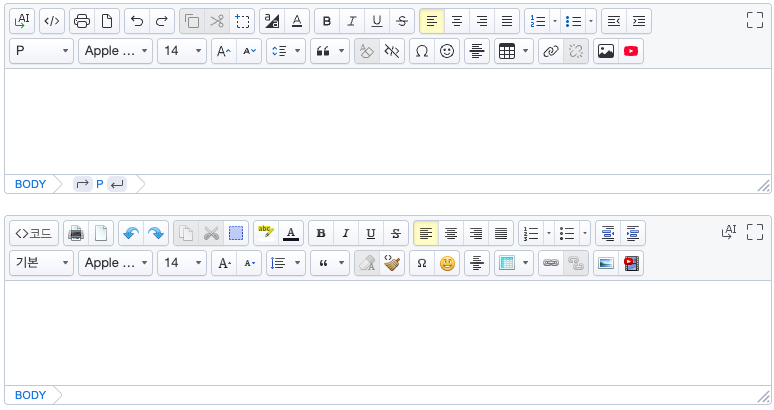Open the '기본' format dropdown in bottom editor
The width and height of the screenshot is (774, 410).
point(41,263)
